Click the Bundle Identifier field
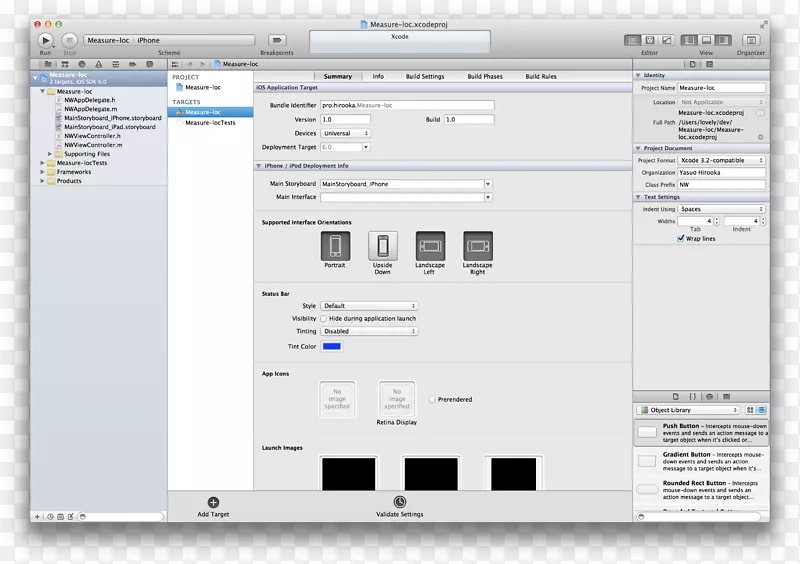The height and width of the screenshot is (564, 800). tap(407, 105)
